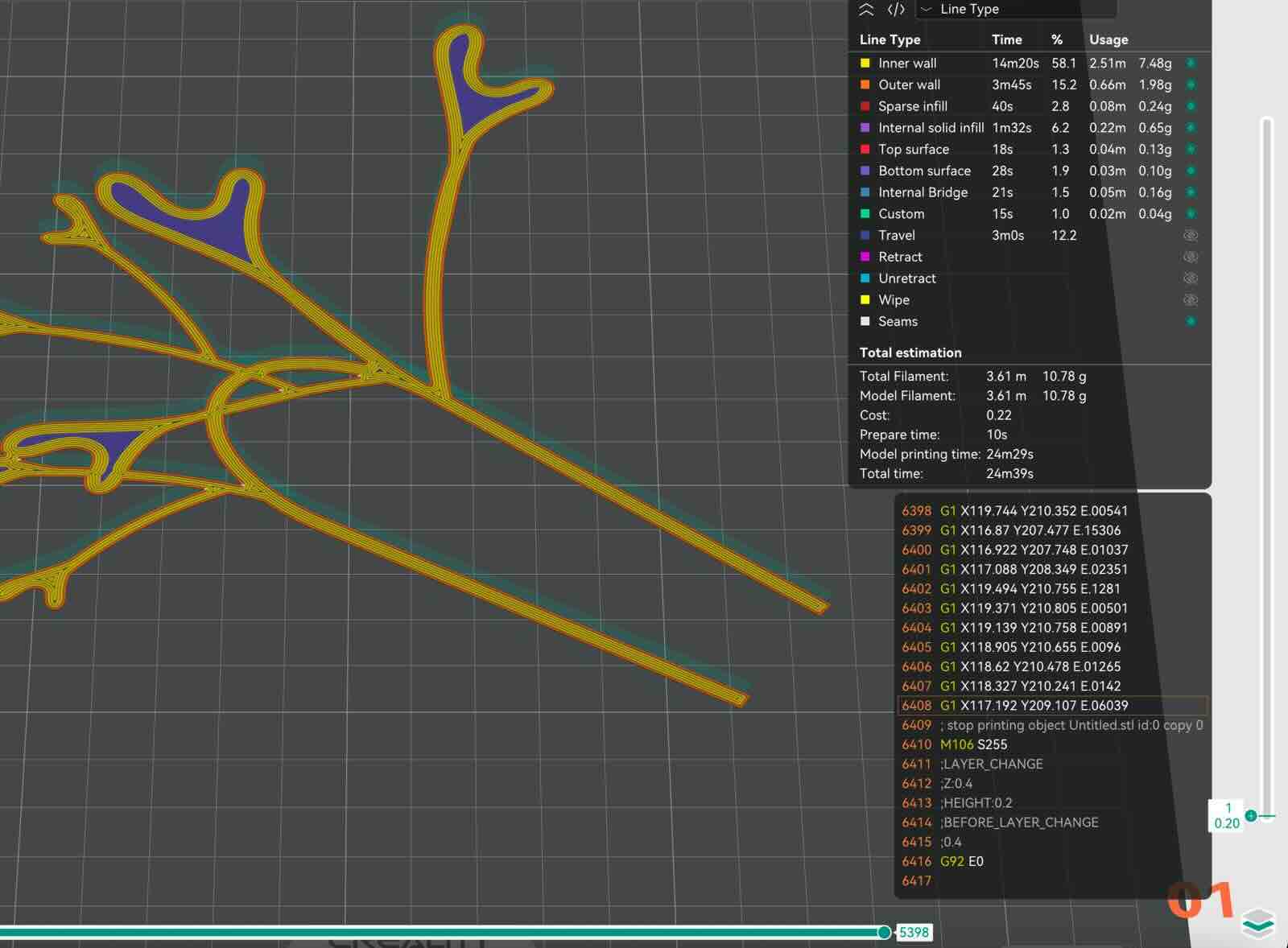Viewport: 1288px width, 948px height.
Task: Click the plus handle on layer slider
Action: coord(1251,816)
